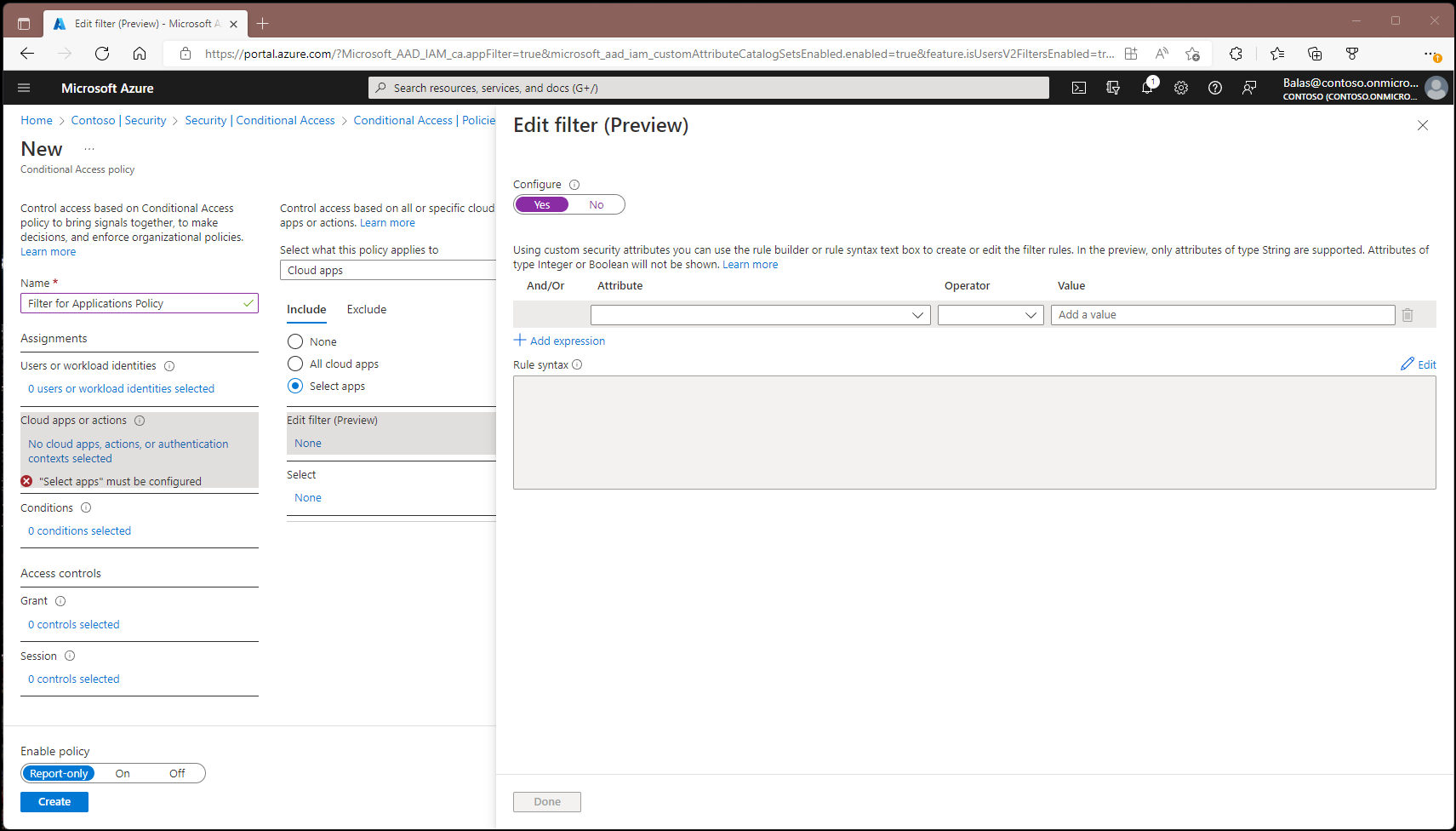Image resolution: width=1456 pixels, height=831 pixels.
Task: Click the Create button
Action: (x=54, y=802)
